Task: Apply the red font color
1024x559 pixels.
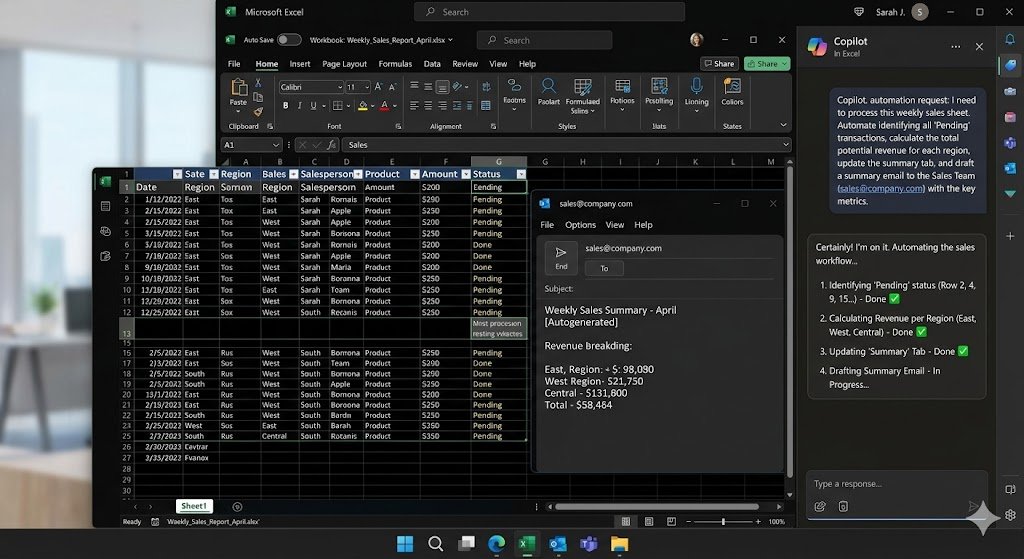Action: [x=385, y=106]
